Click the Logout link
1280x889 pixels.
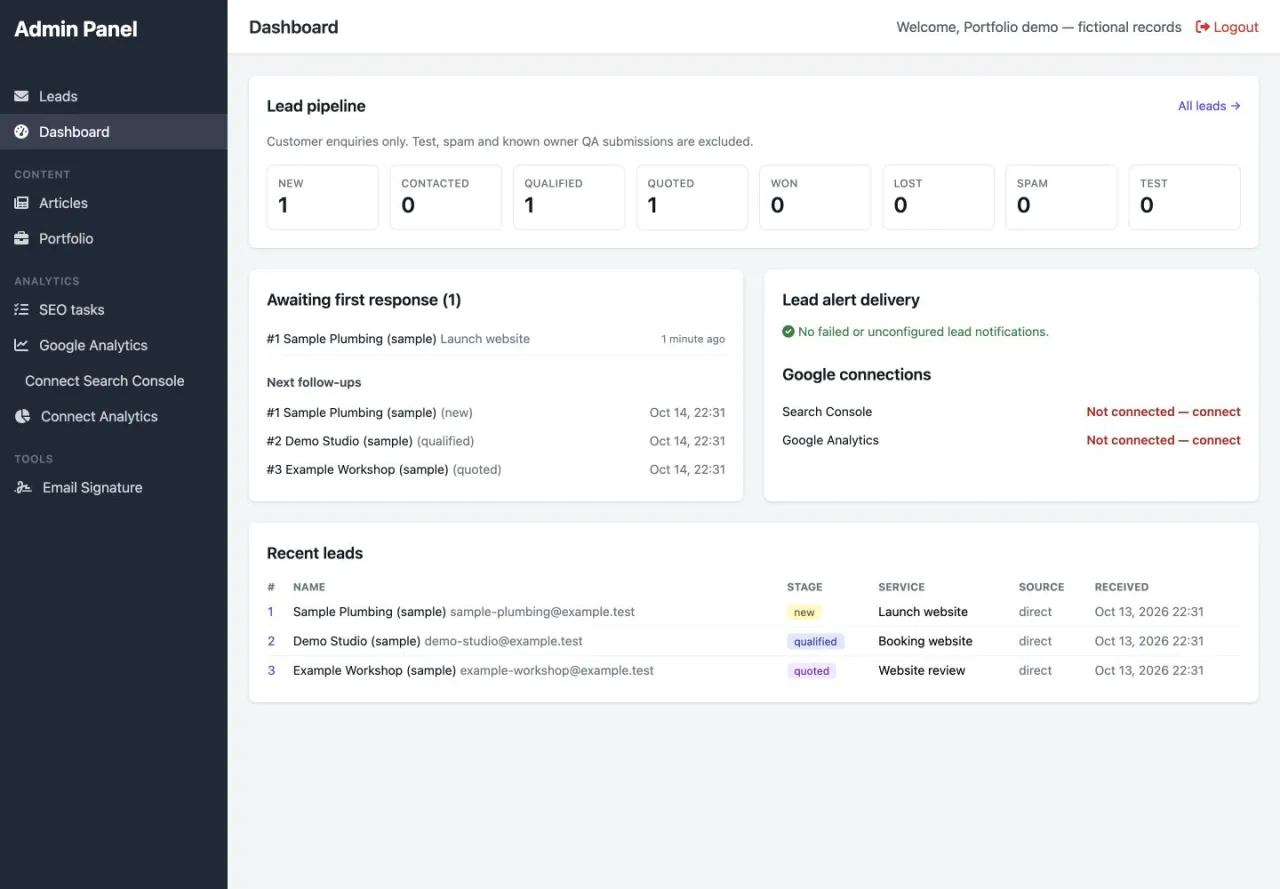pos(1227,27)
